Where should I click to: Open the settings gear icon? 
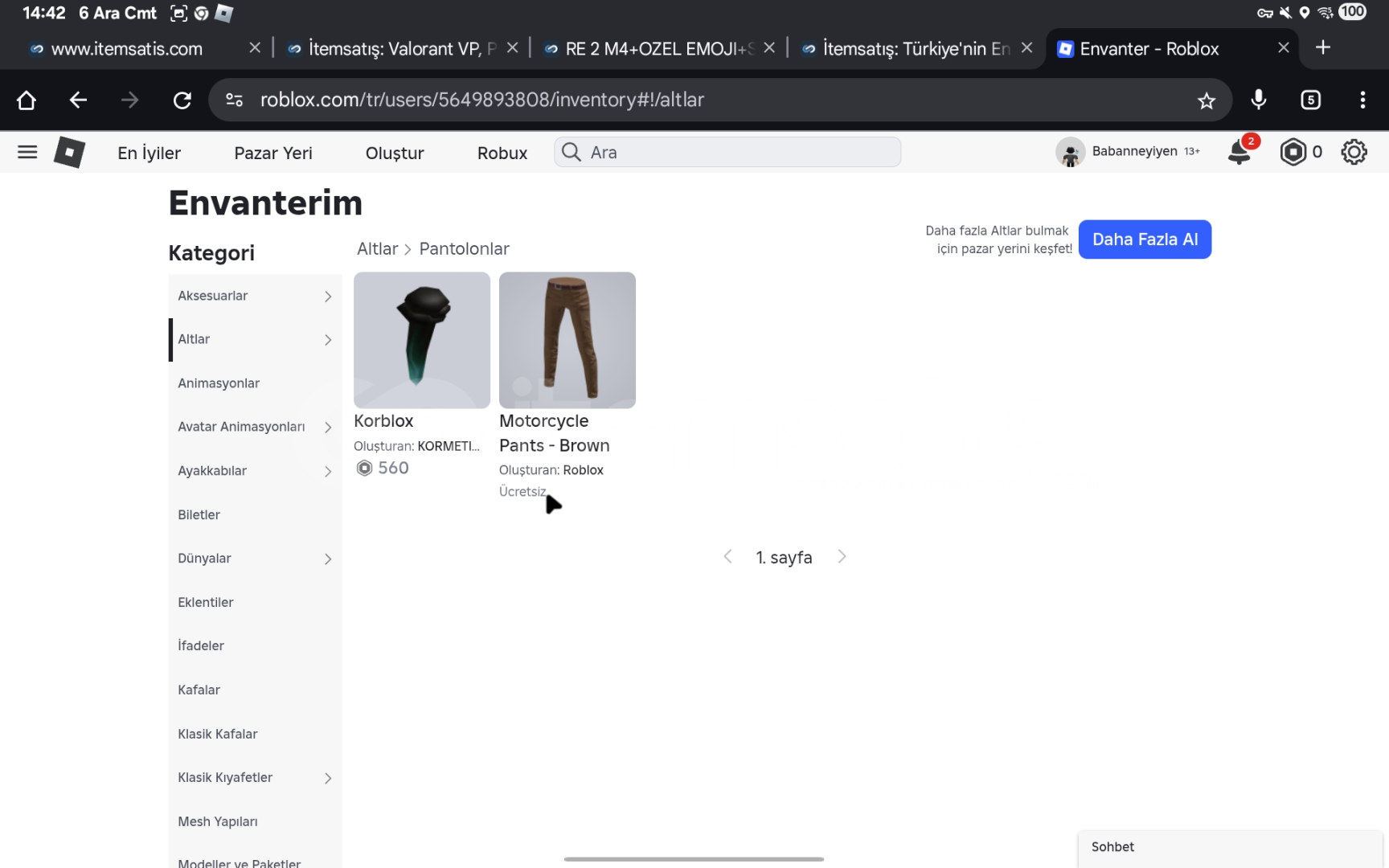point(1354,152)
